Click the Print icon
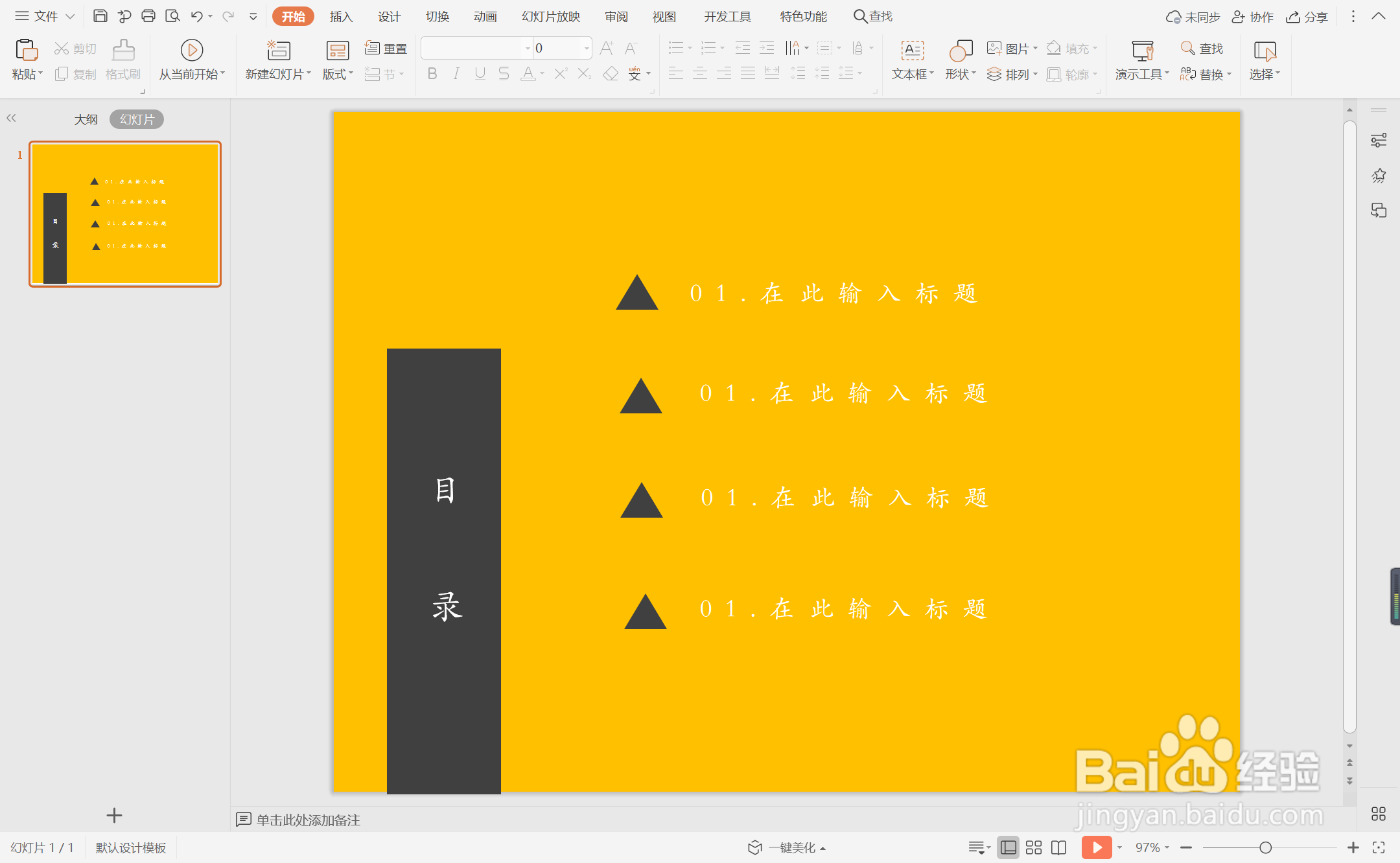1400x863 pixels. pyautogui.click(x=148, y=16)
